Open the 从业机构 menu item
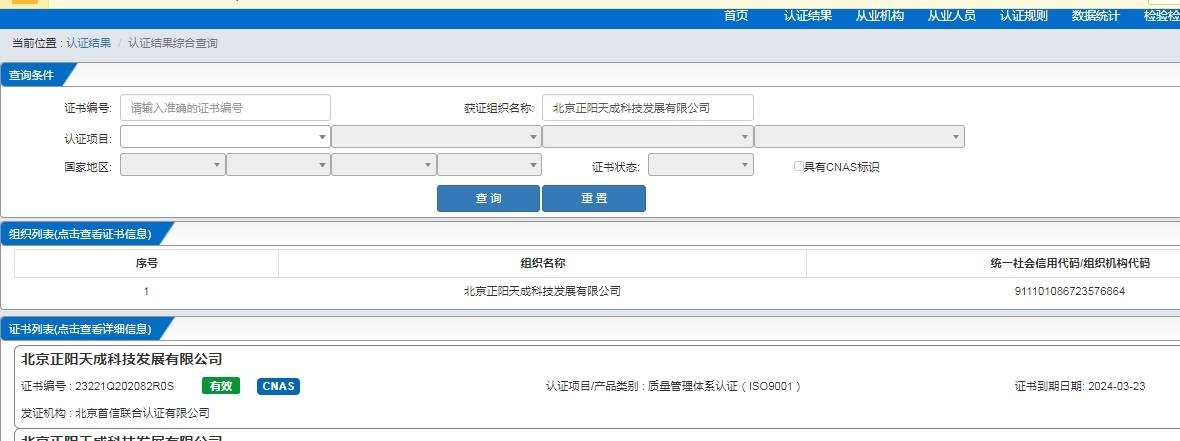This screenshot has width=1180, height=441. click(880, 16)
